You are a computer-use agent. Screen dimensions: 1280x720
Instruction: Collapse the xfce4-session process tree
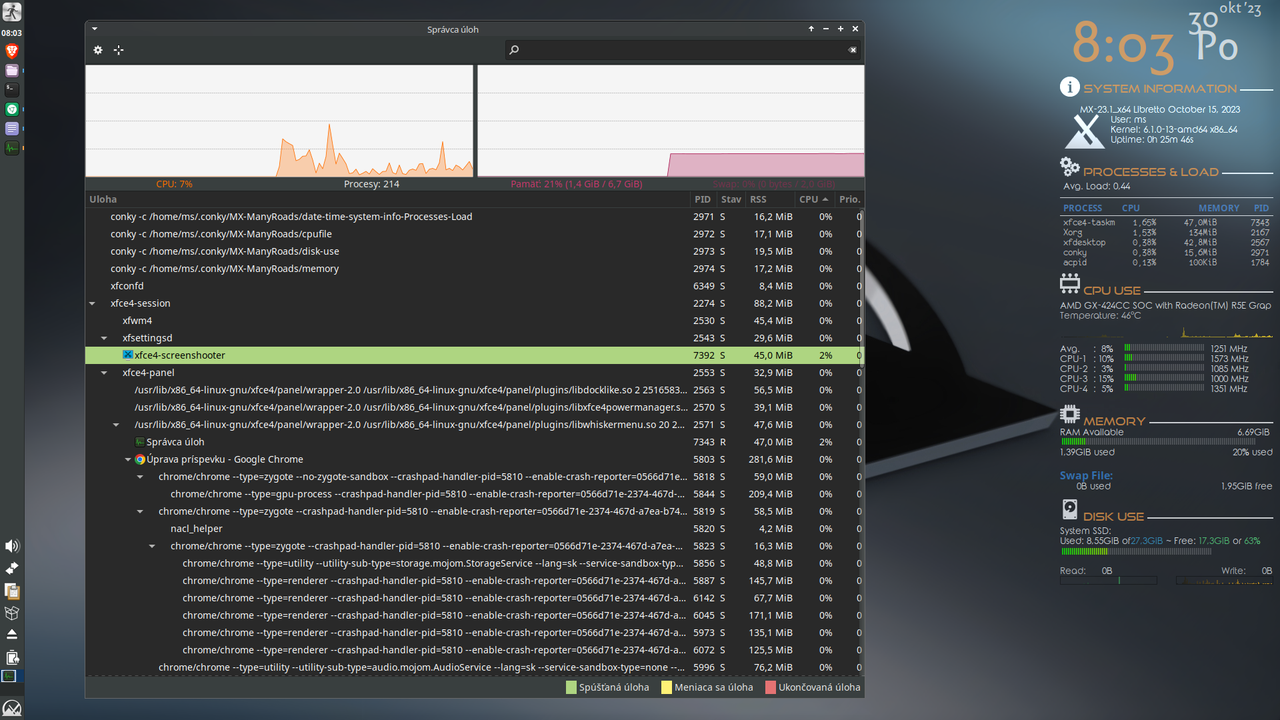point(92,303)
